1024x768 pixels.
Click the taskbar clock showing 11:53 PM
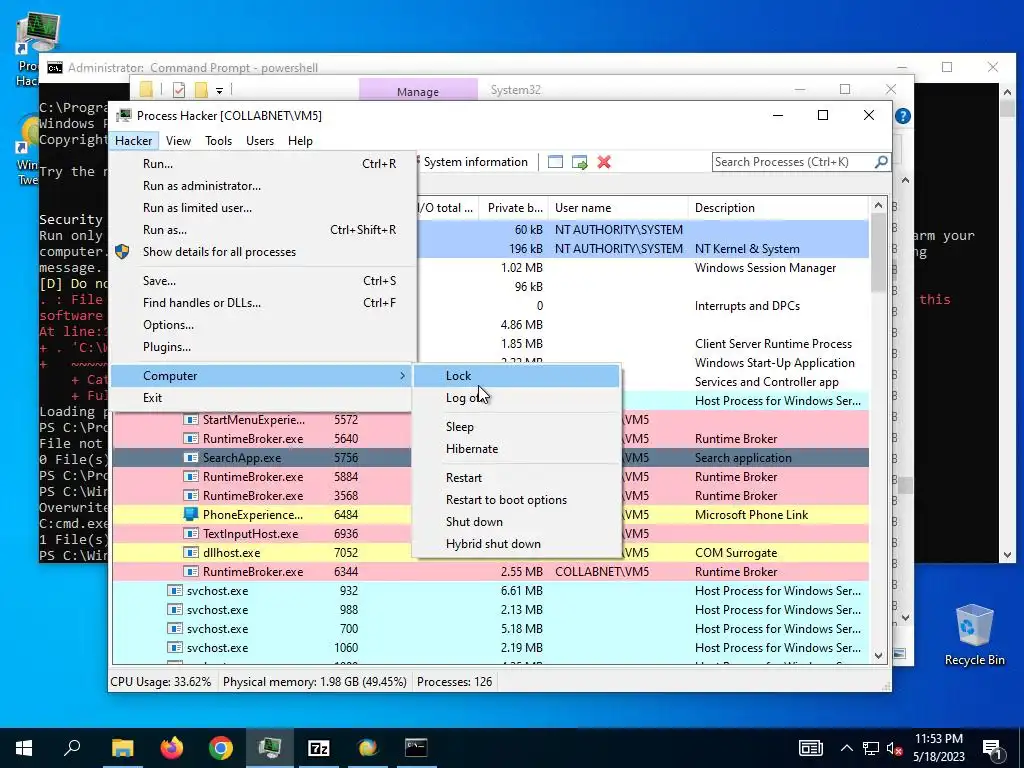point(939,748)
